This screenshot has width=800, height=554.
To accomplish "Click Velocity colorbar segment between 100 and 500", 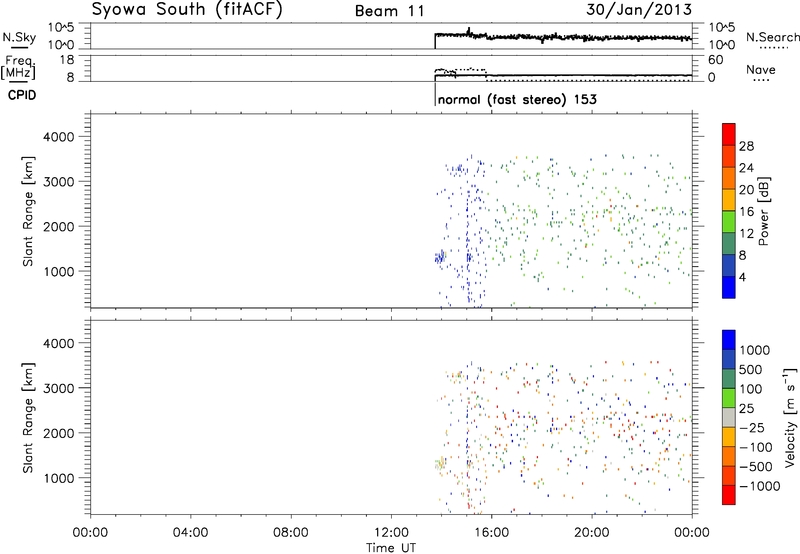I will (x=729, y=379).
